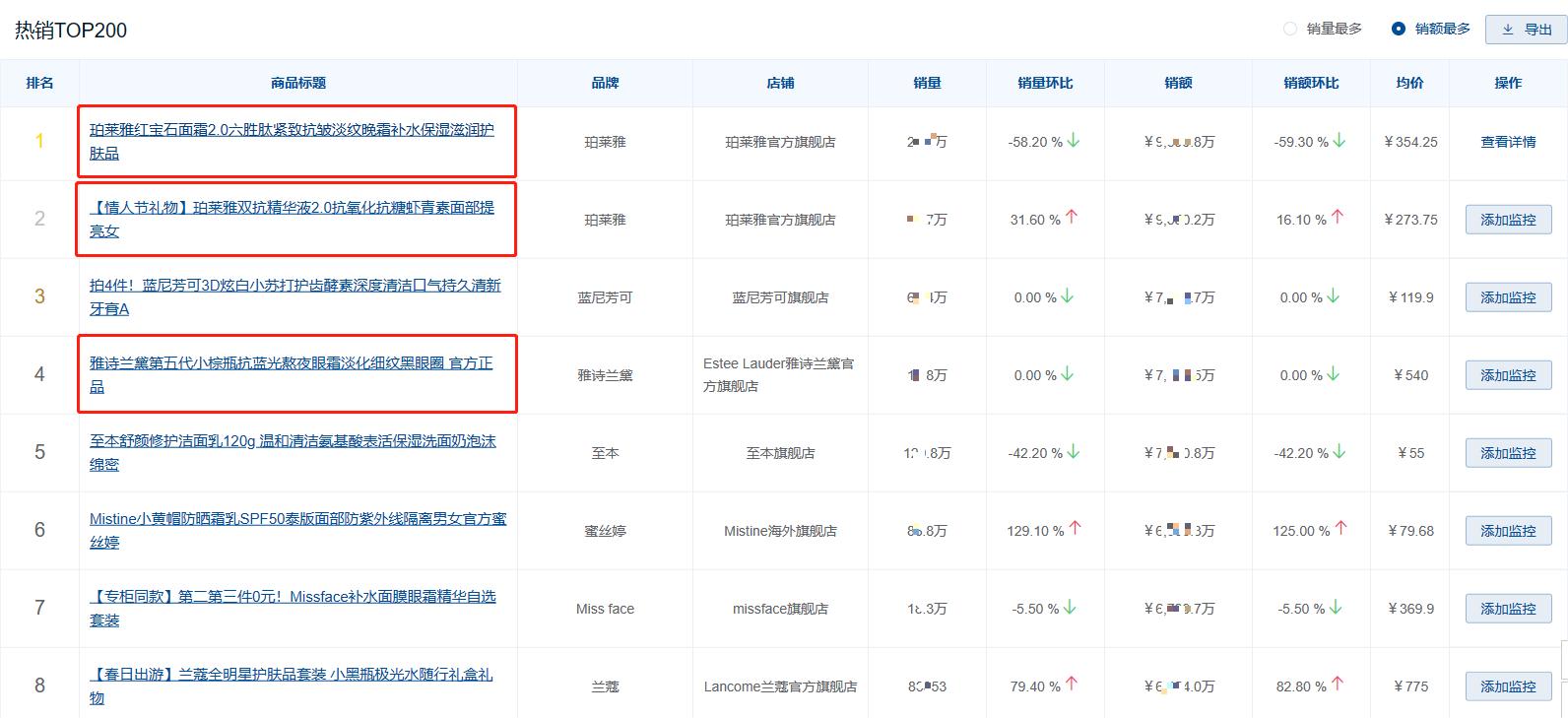
Task: Click the 商品标题 column header
Action: pos(298,84)
